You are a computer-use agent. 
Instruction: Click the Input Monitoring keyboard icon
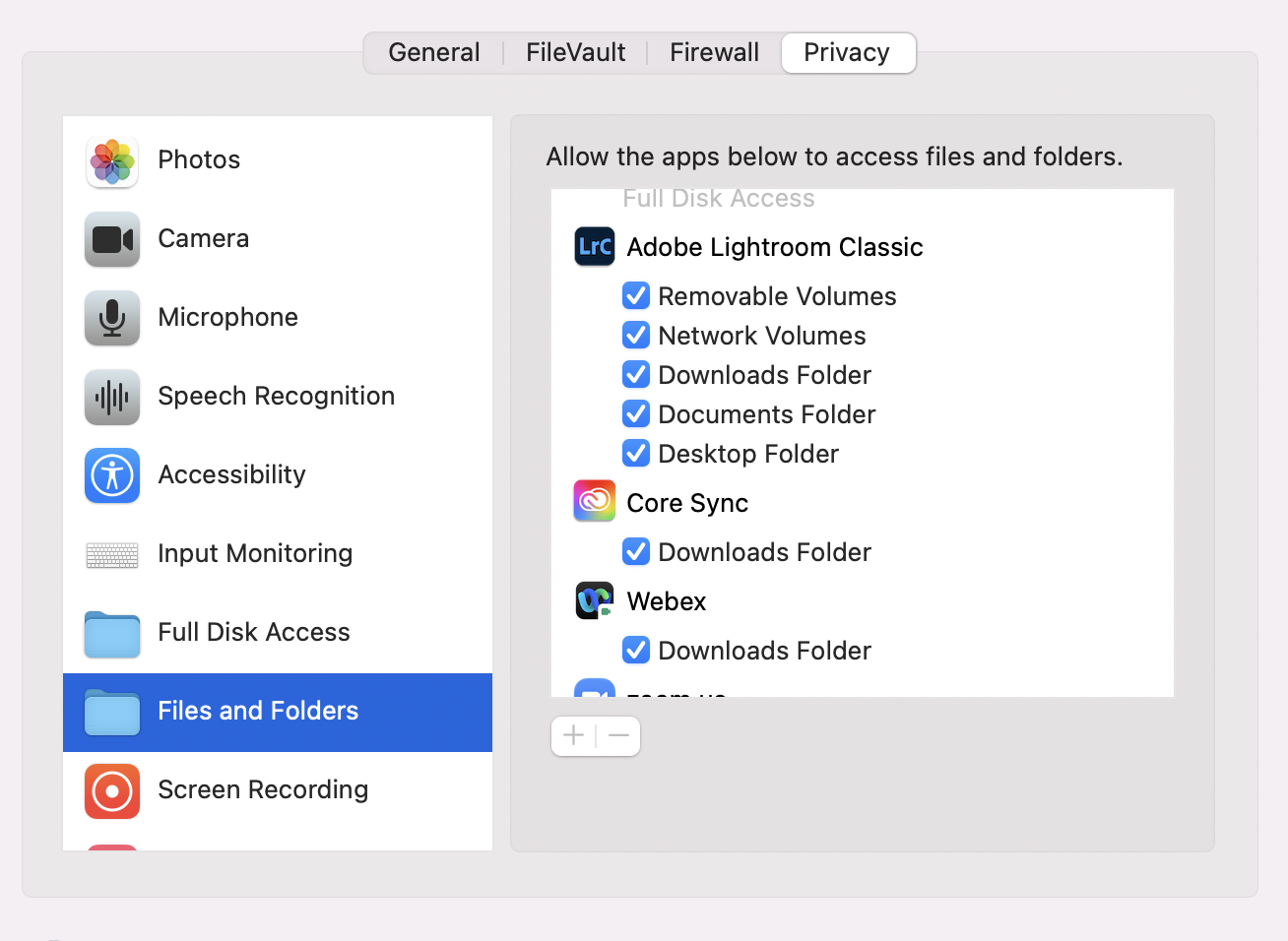coord(111,554)
